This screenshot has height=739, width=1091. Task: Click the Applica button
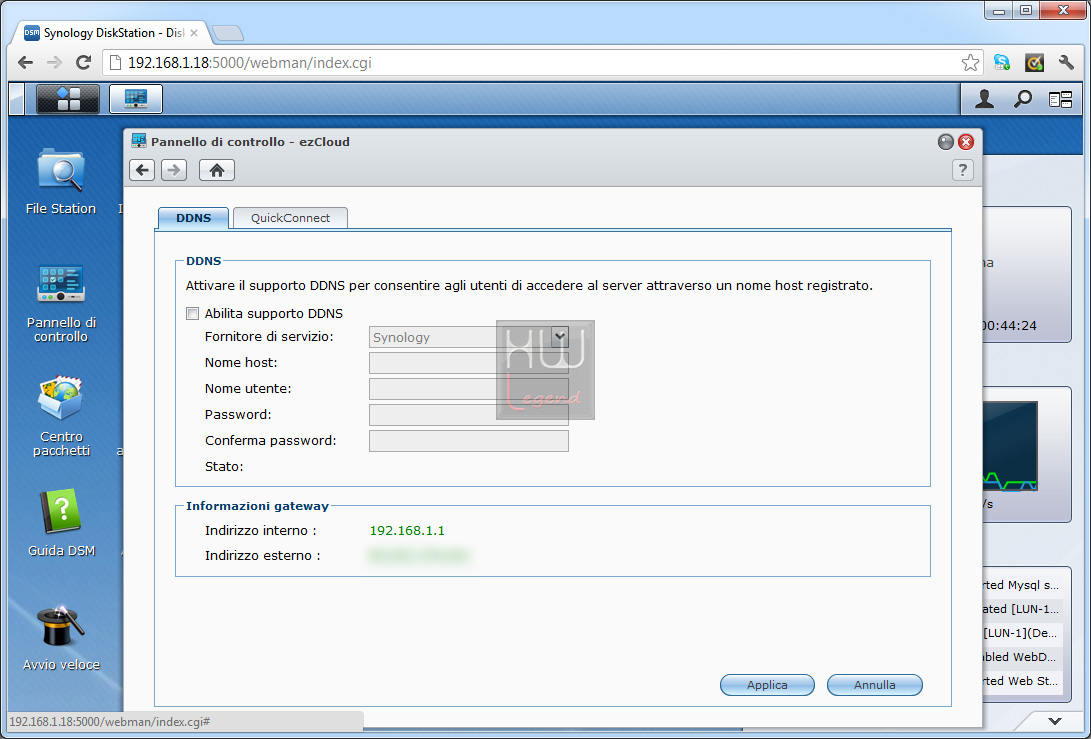pos(767,685)
